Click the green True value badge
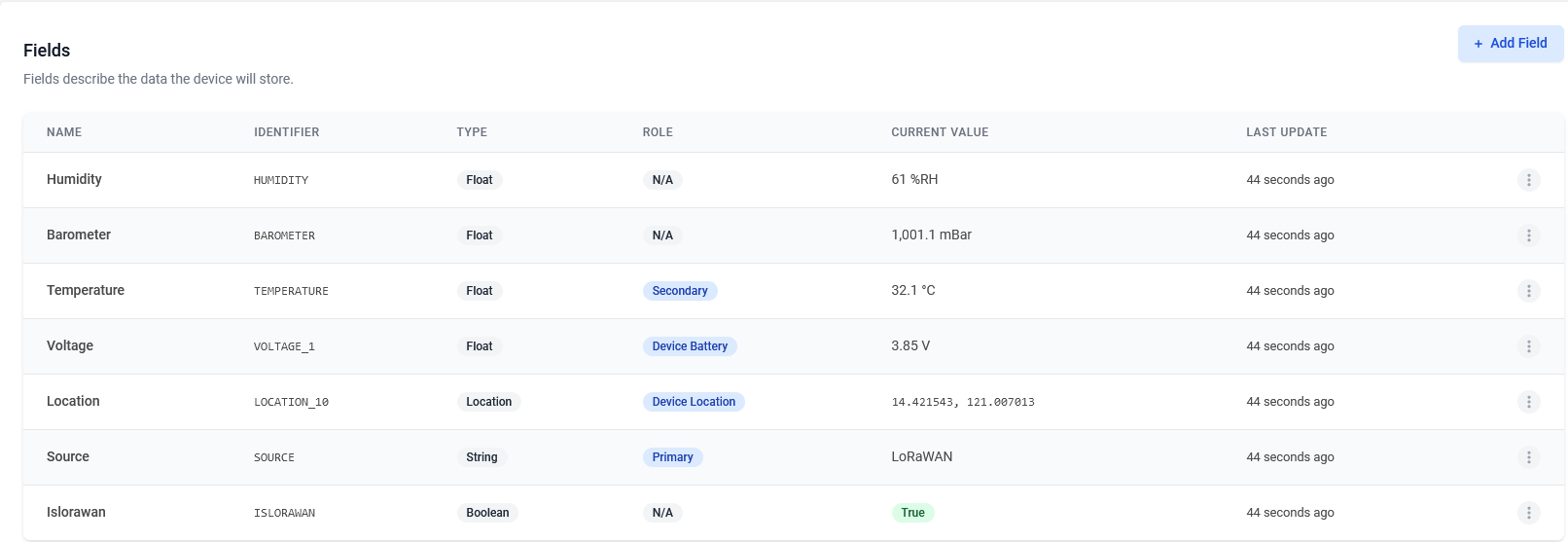 pyautogui.click(x=912, y=513)
